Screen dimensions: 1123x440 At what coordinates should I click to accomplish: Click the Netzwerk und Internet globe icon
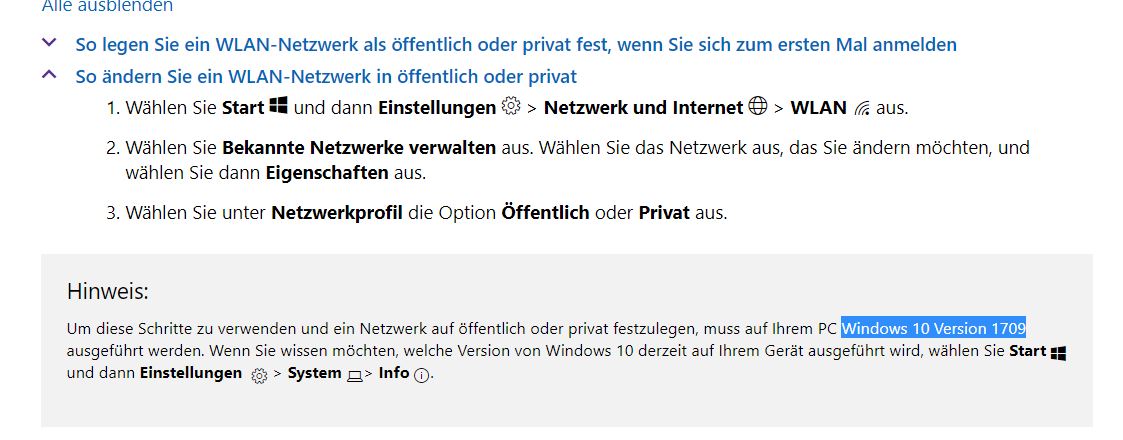click(757, 107)
